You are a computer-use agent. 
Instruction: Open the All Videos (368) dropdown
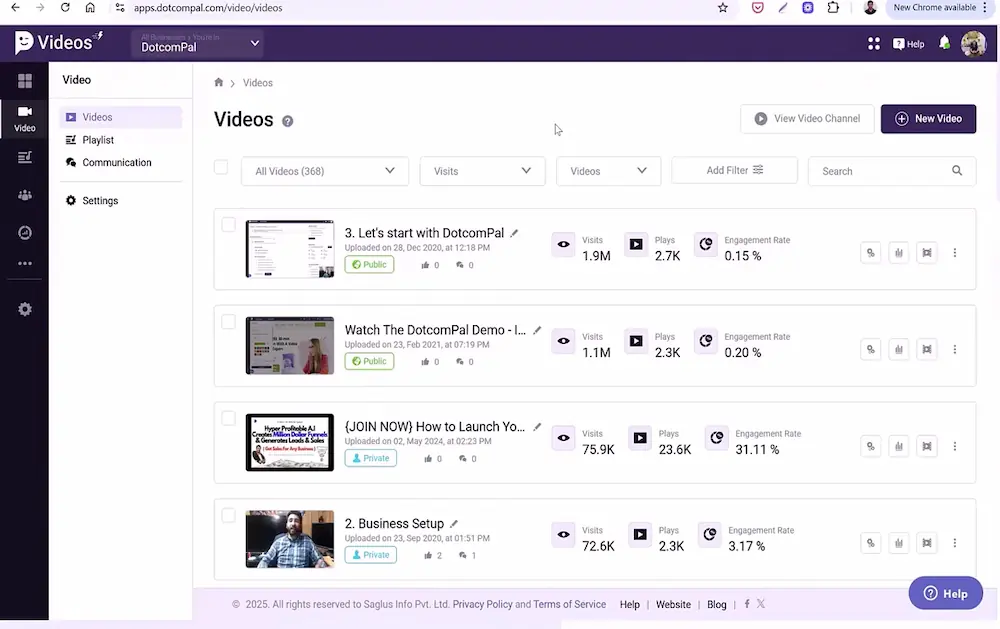click(x=324, y=170)
